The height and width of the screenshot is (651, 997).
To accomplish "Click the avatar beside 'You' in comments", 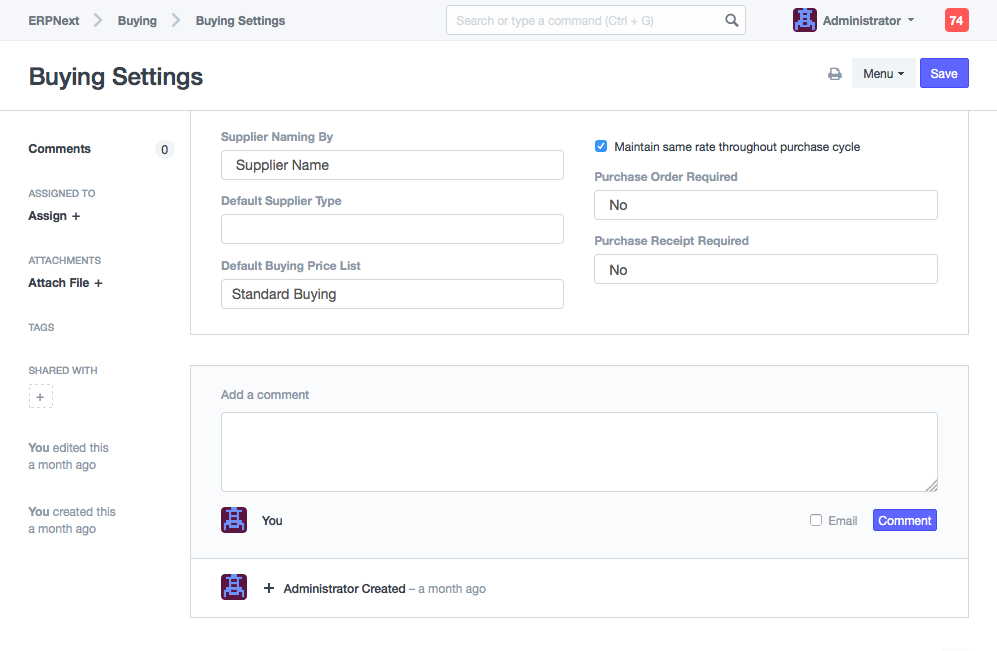I will coord(233,520).
